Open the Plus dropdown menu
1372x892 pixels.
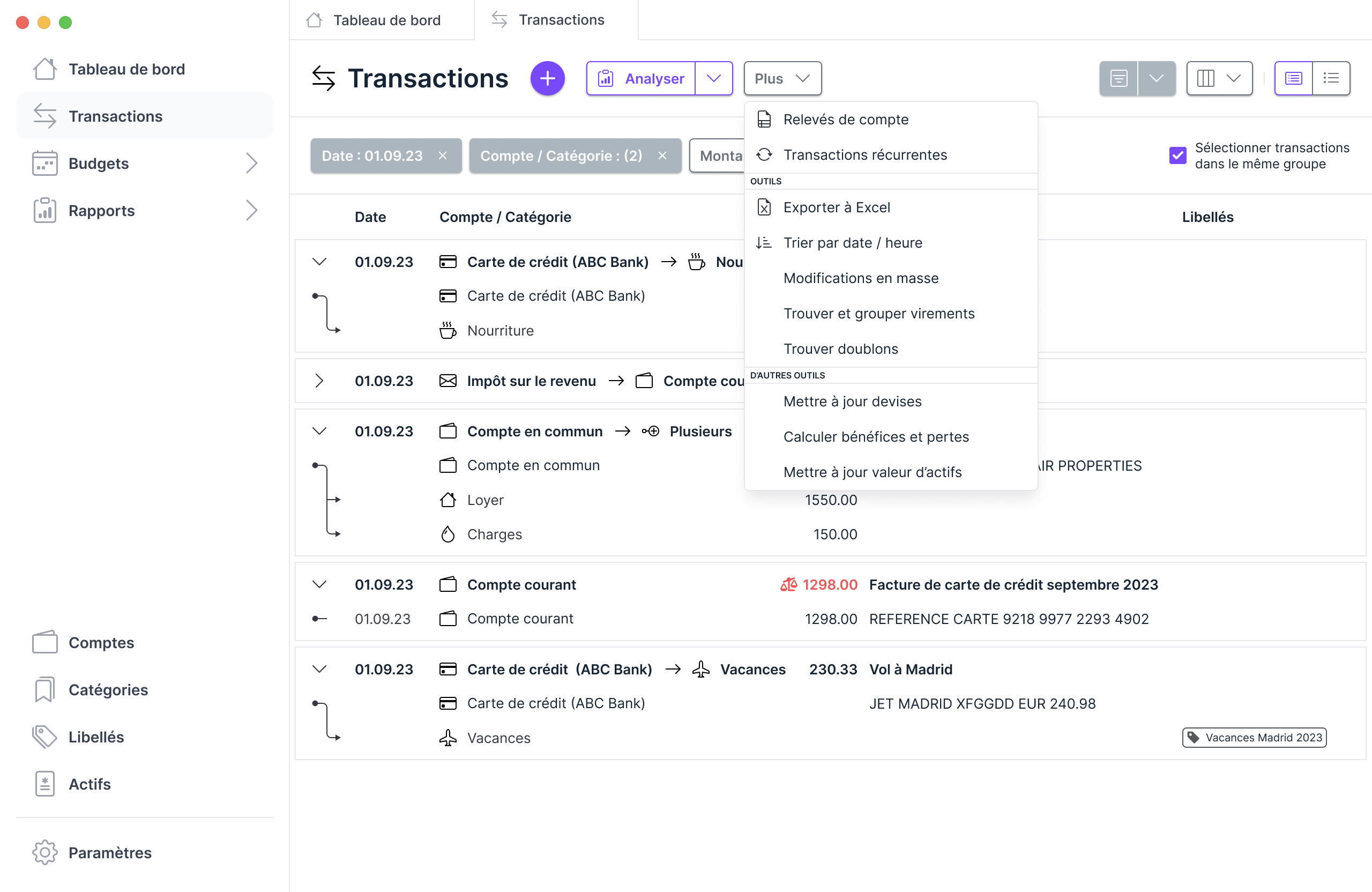(x=782, y=78)
